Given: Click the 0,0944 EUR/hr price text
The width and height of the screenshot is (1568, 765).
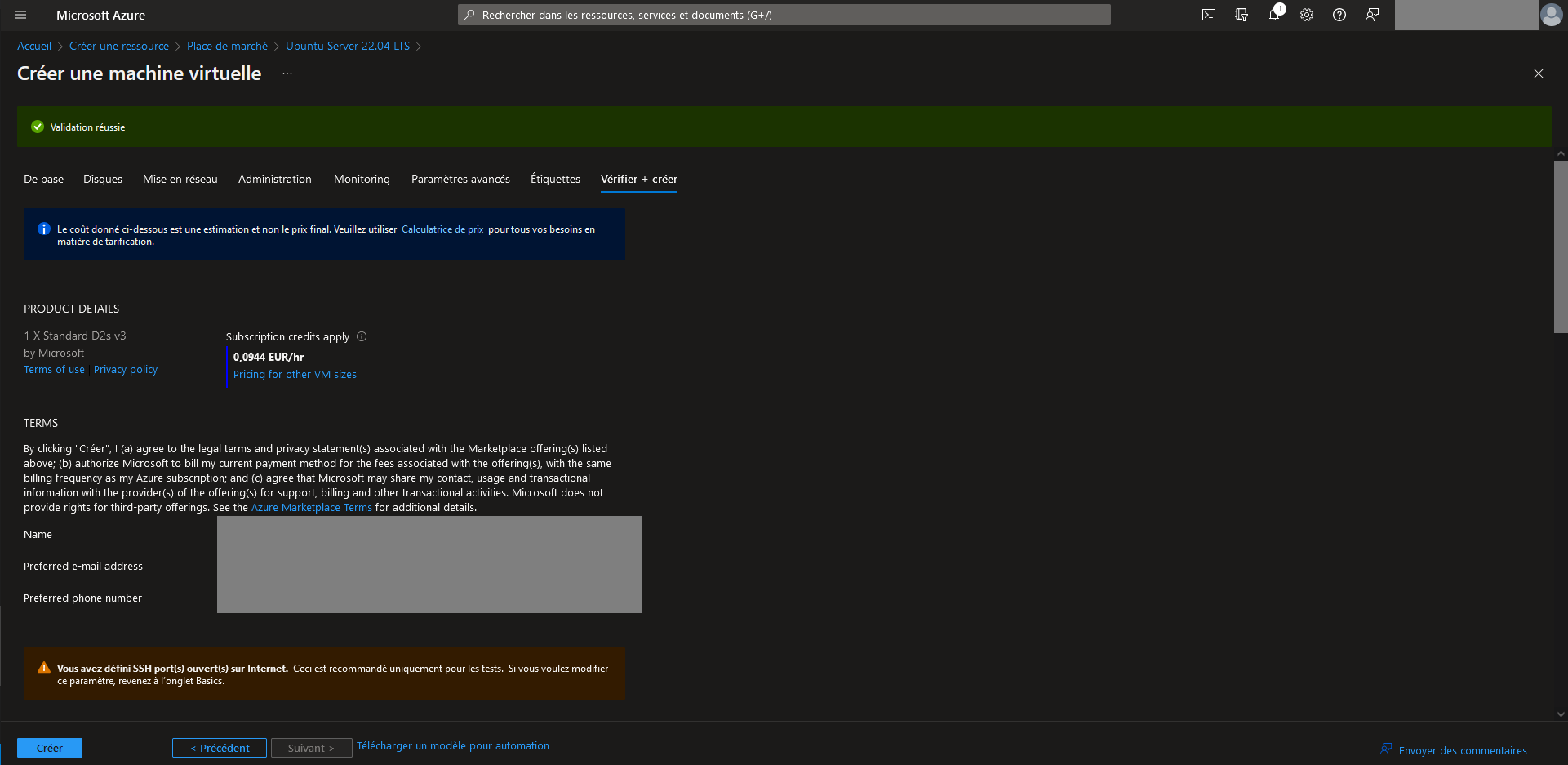Looking at the screenshot, I should (269, 357).
